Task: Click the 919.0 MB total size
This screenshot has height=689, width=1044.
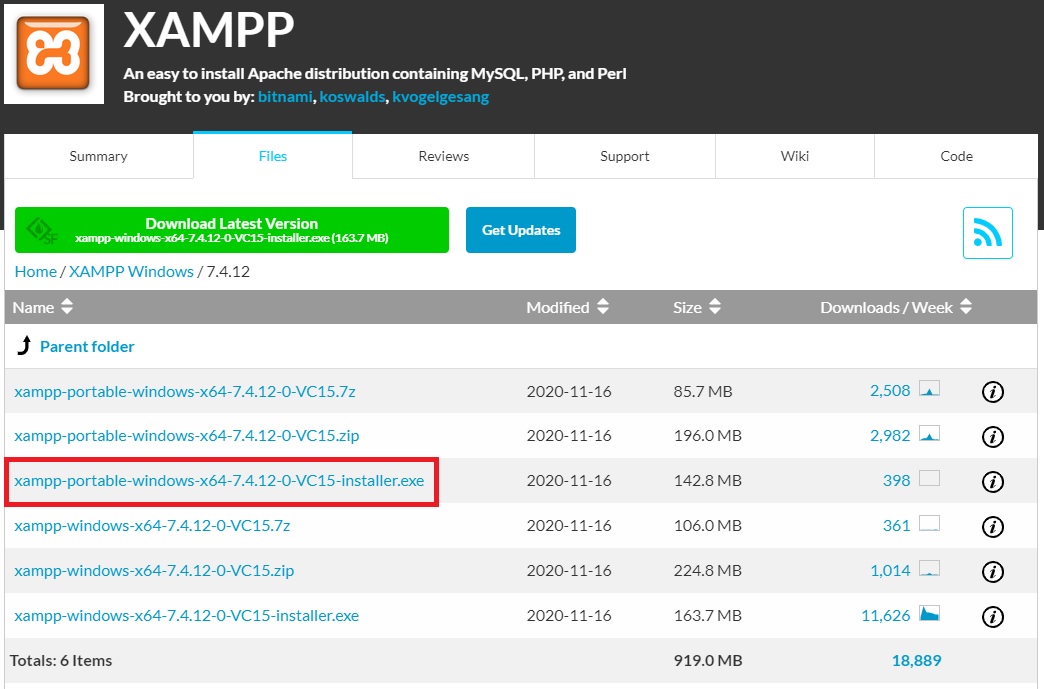Action: click(708, 660)
